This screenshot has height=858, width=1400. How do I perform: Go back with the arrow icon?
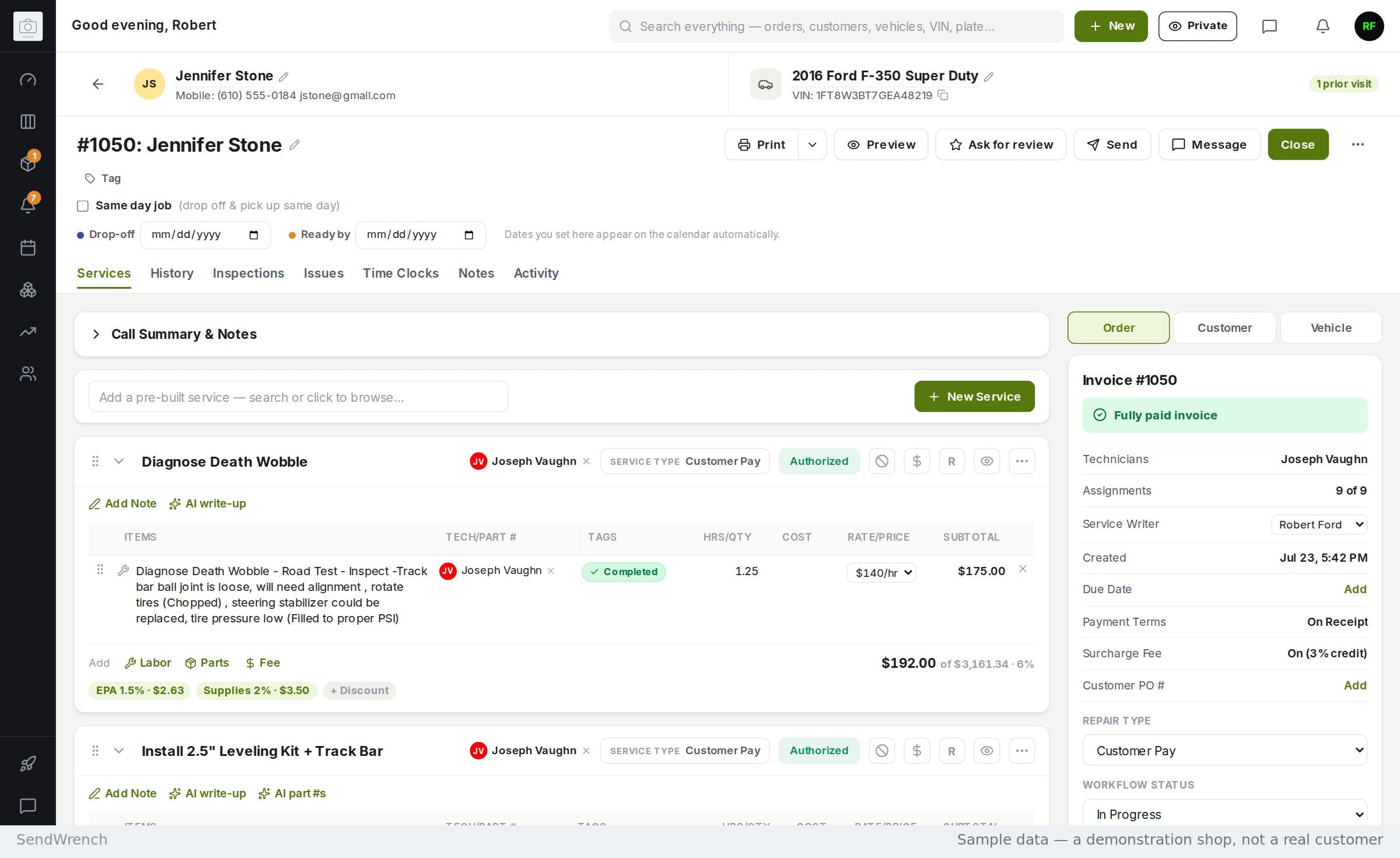click(x=98, y=84)
